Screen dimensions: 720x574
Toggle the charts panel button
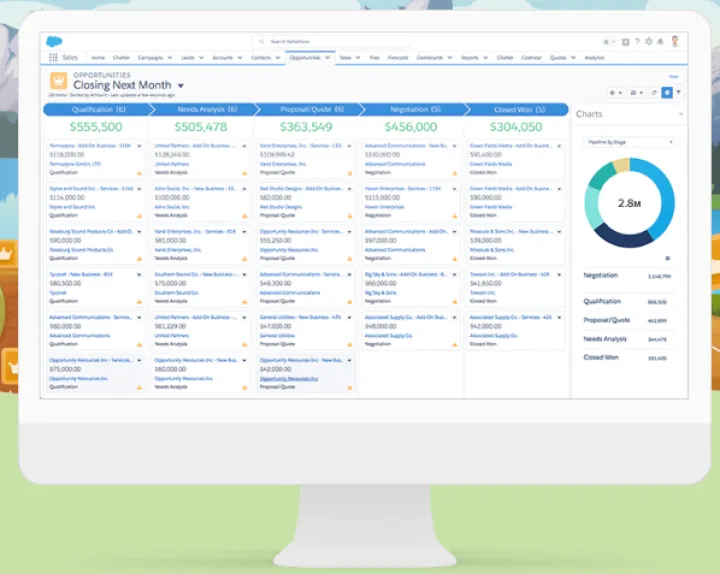[667, 92]
